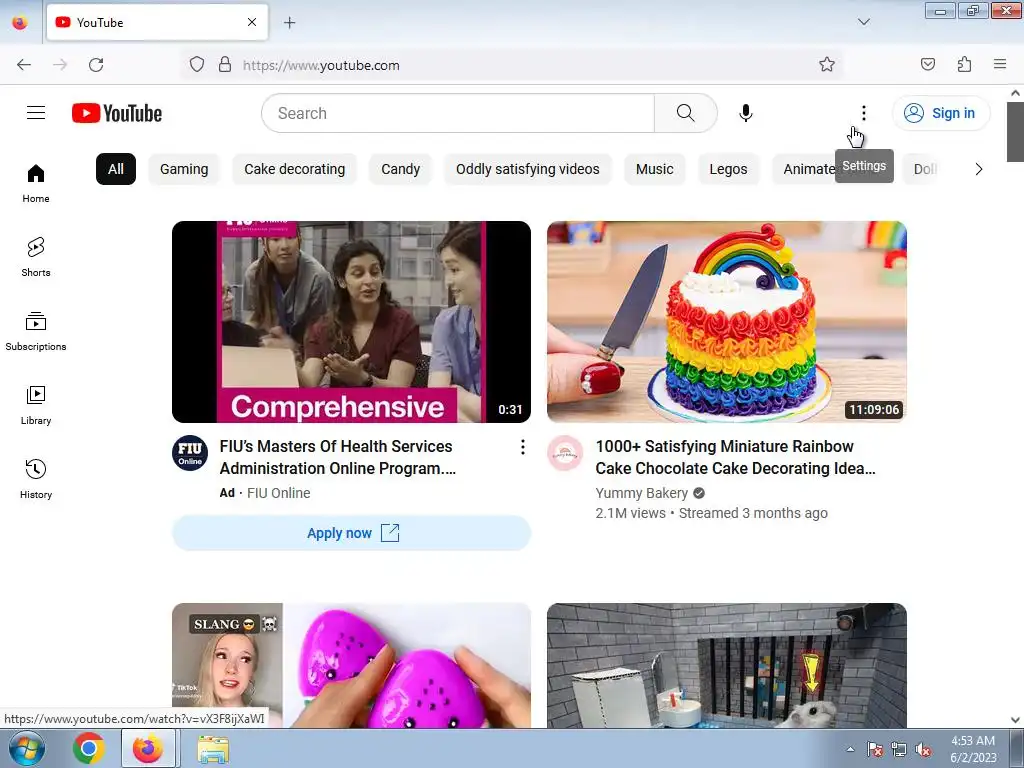
Task: Open the YouTube hamburger guide menu
Action: coord(36,113)
